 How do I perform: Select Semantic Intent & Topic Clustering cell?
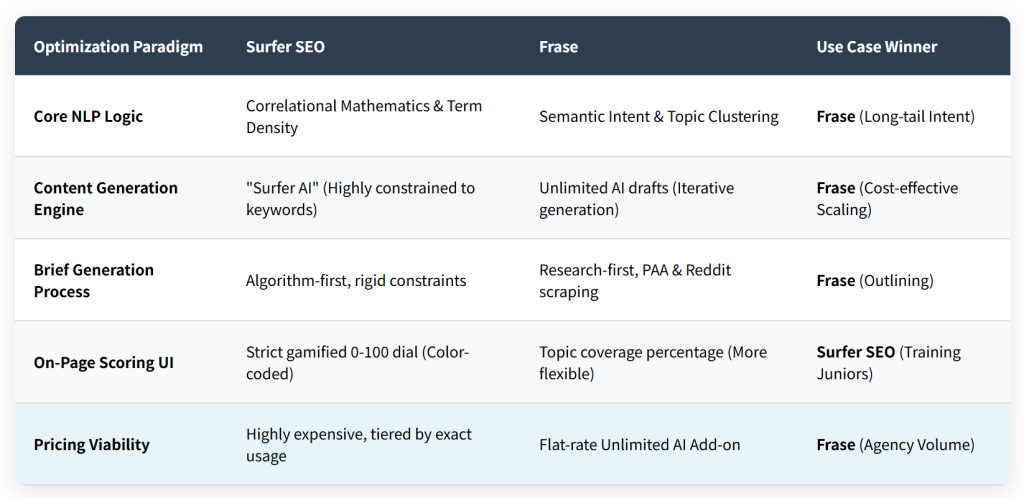point(659,117)
